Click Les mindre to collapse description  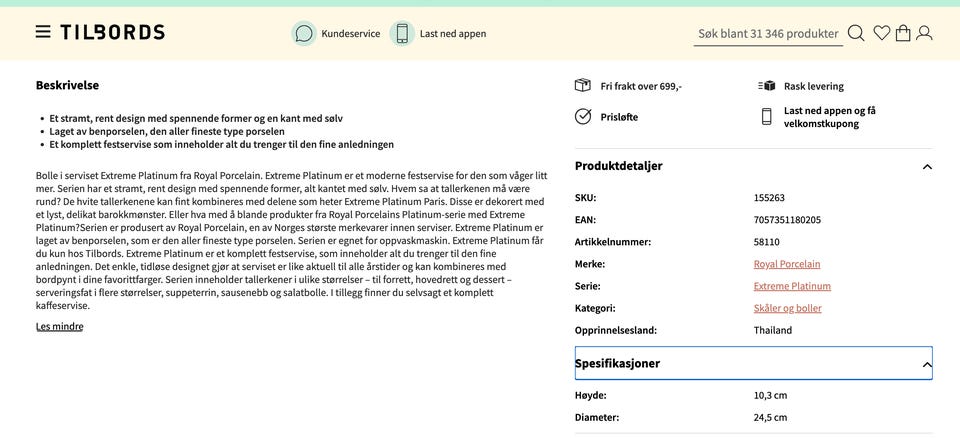click(x=59, y=327)
